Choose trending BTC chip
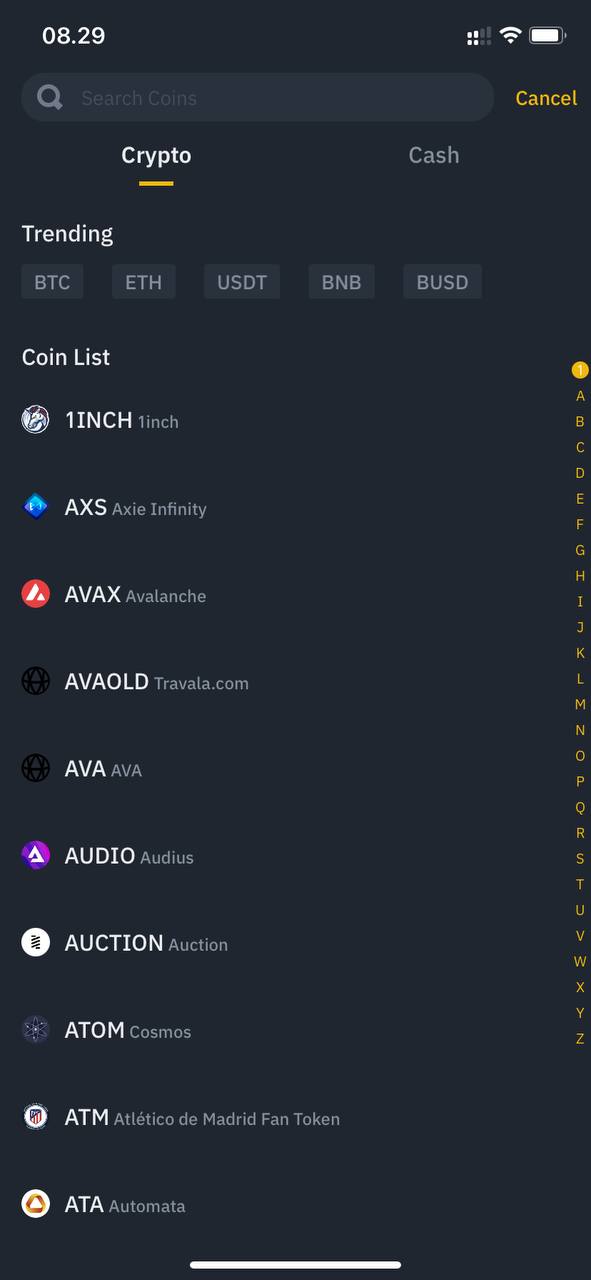Screen dimensions: 591x1280 click(x=52, y=282)
